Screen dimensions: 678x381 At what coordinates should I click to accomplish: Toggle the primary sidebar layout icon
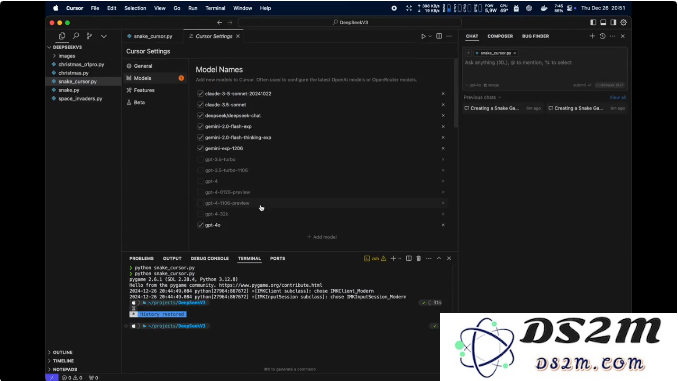593,22
